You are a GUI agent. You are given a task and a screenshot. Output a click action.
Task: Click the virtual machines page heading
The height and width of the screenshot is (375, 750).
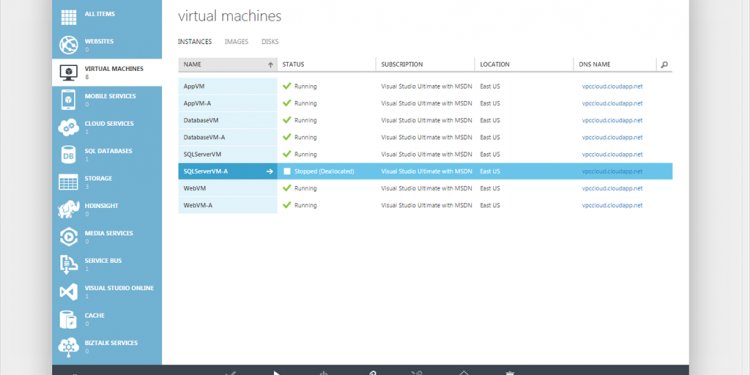point(230,16)
